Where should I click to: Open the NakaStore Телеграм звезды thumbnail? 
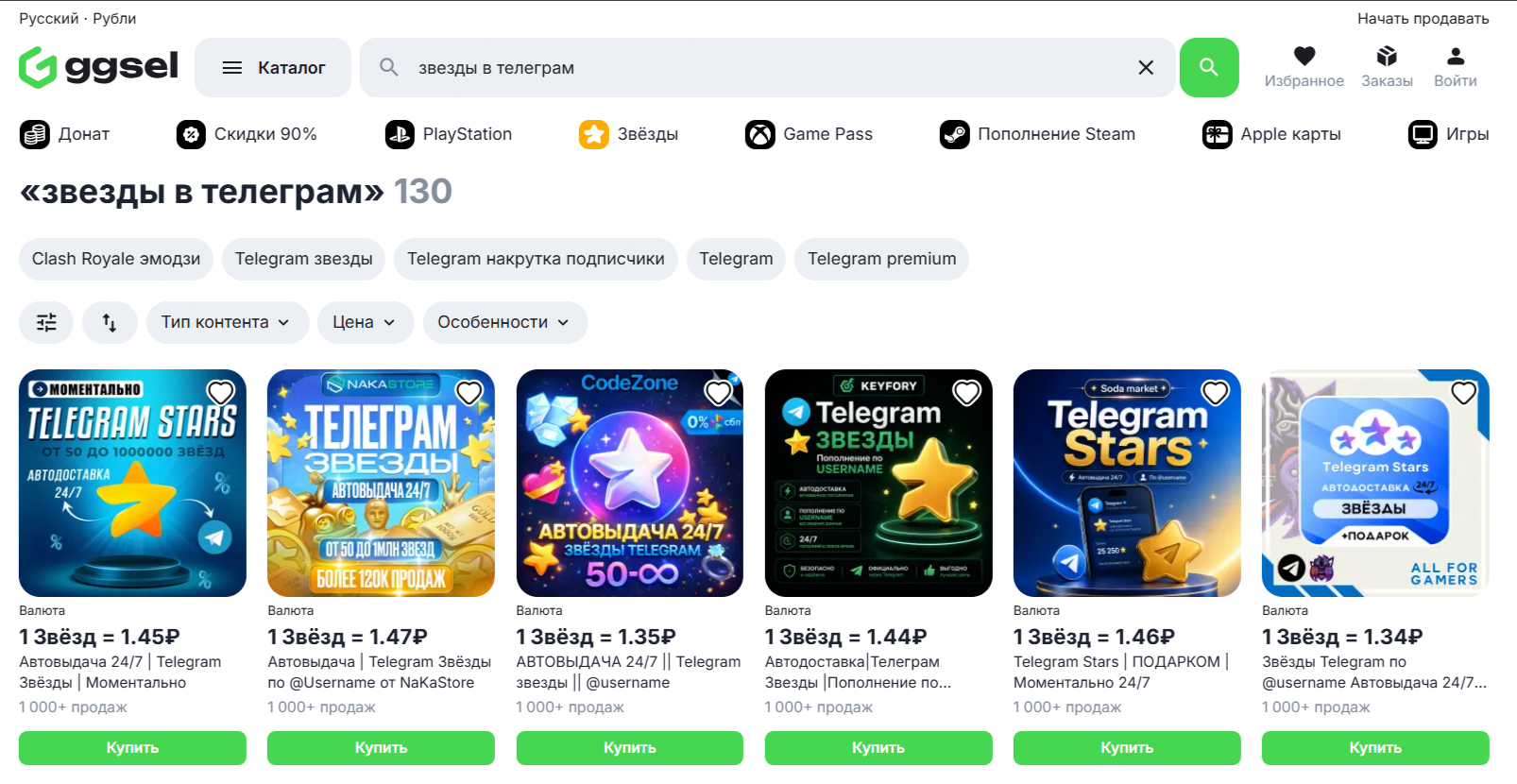point(381,483)
